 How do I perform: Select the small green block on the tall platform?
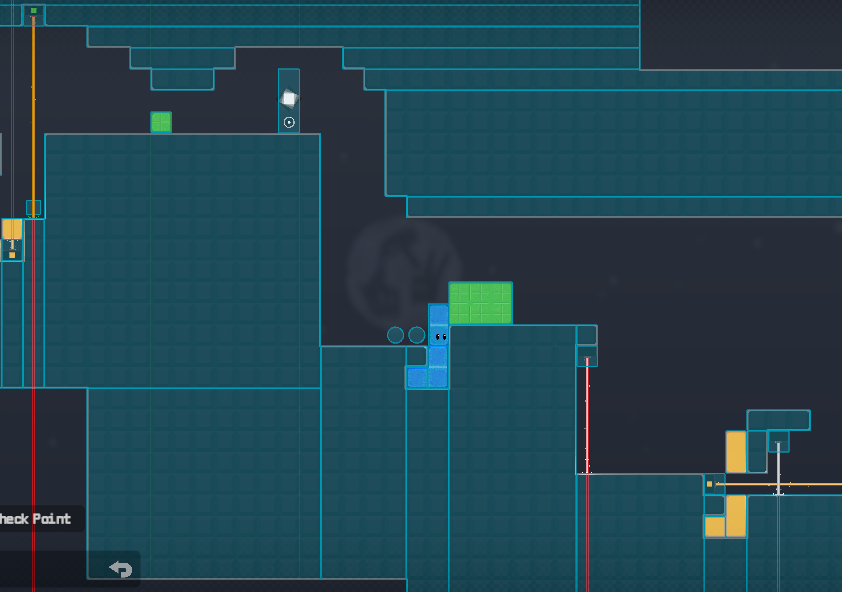(x=161, y=122)
